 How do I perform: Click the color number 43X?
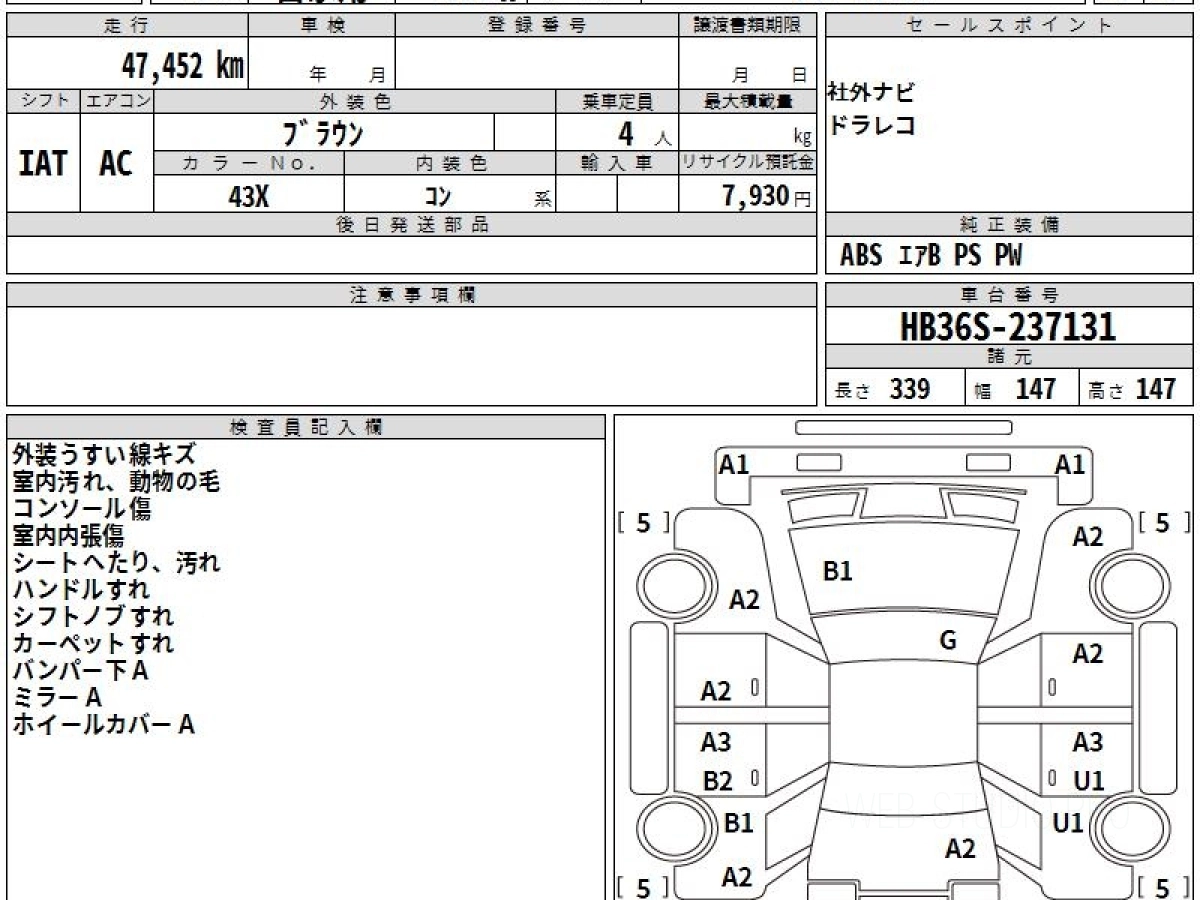[x=249, y=197]
